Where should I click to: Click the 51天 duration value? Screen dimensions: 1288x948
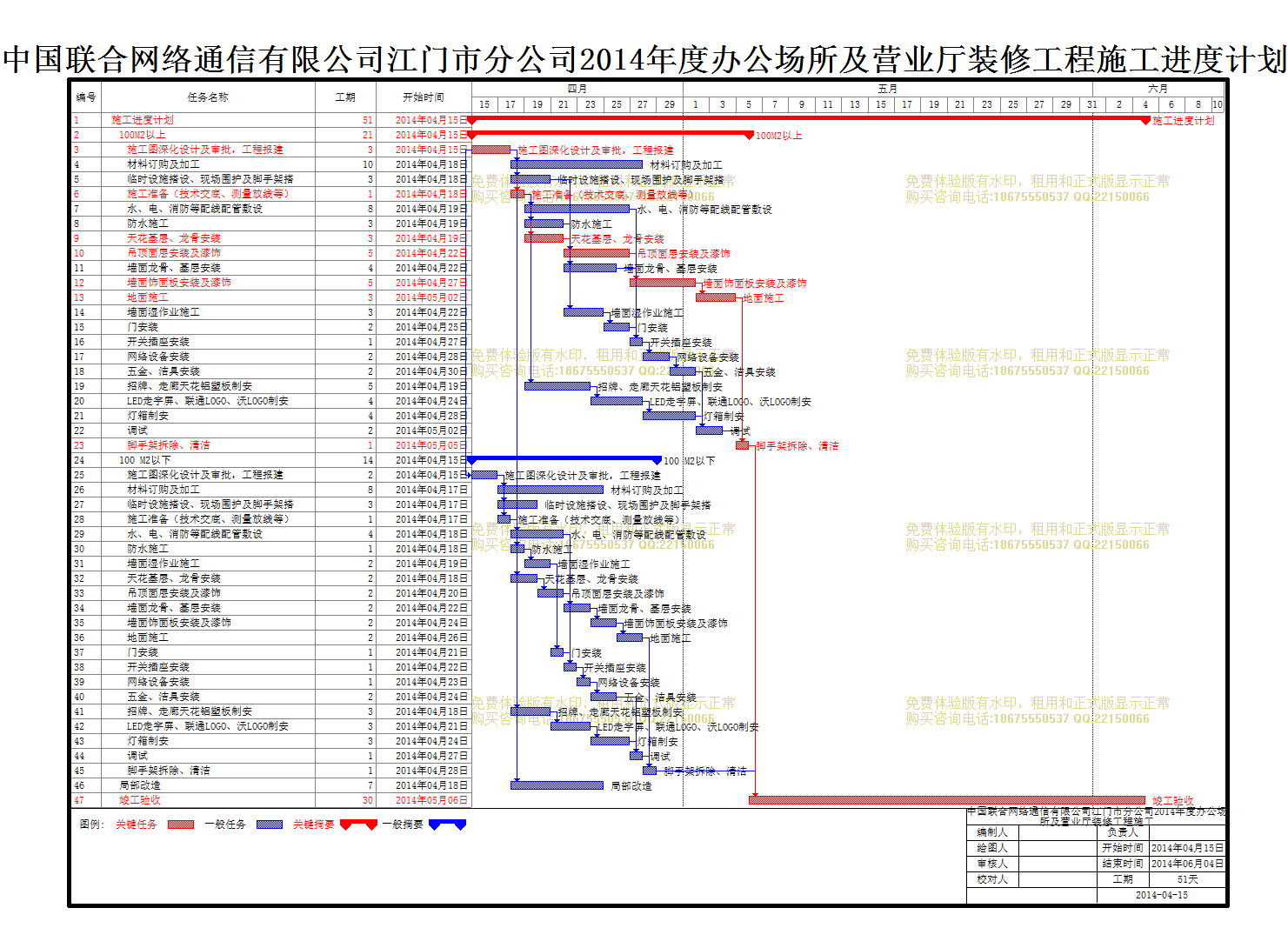point(1187,879)
